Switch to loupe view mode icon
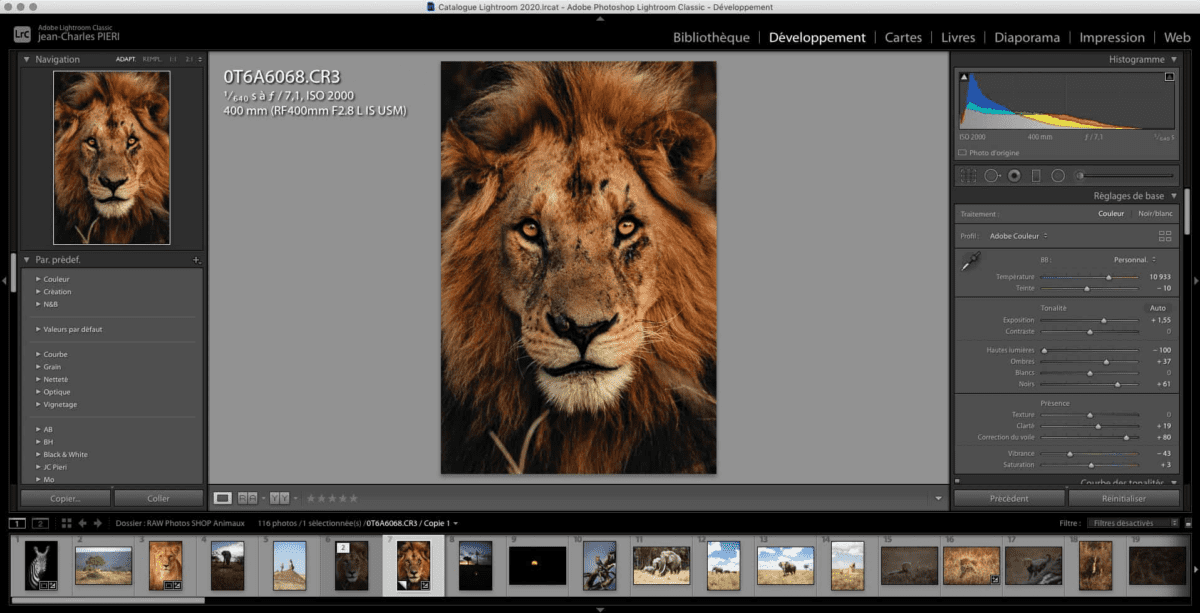1200x613 pixels. click(x=223, y=497)
